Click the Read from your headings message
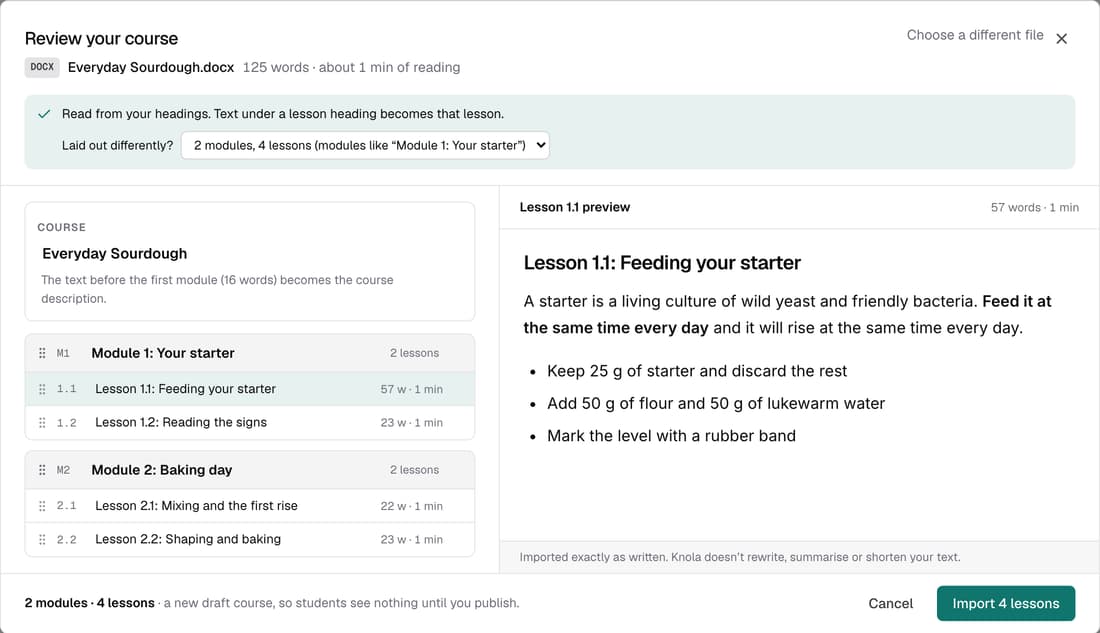The image size is (1100, 633). point(283,114)
